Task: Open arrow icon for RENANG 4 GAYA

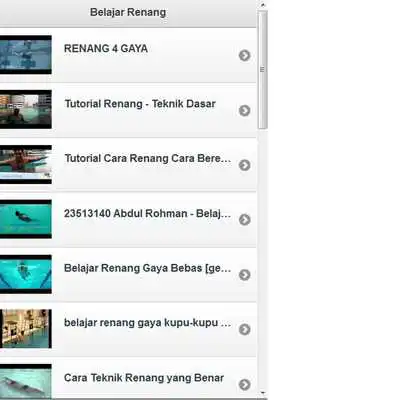Action: pyautogui.click(x=244, y=55)
